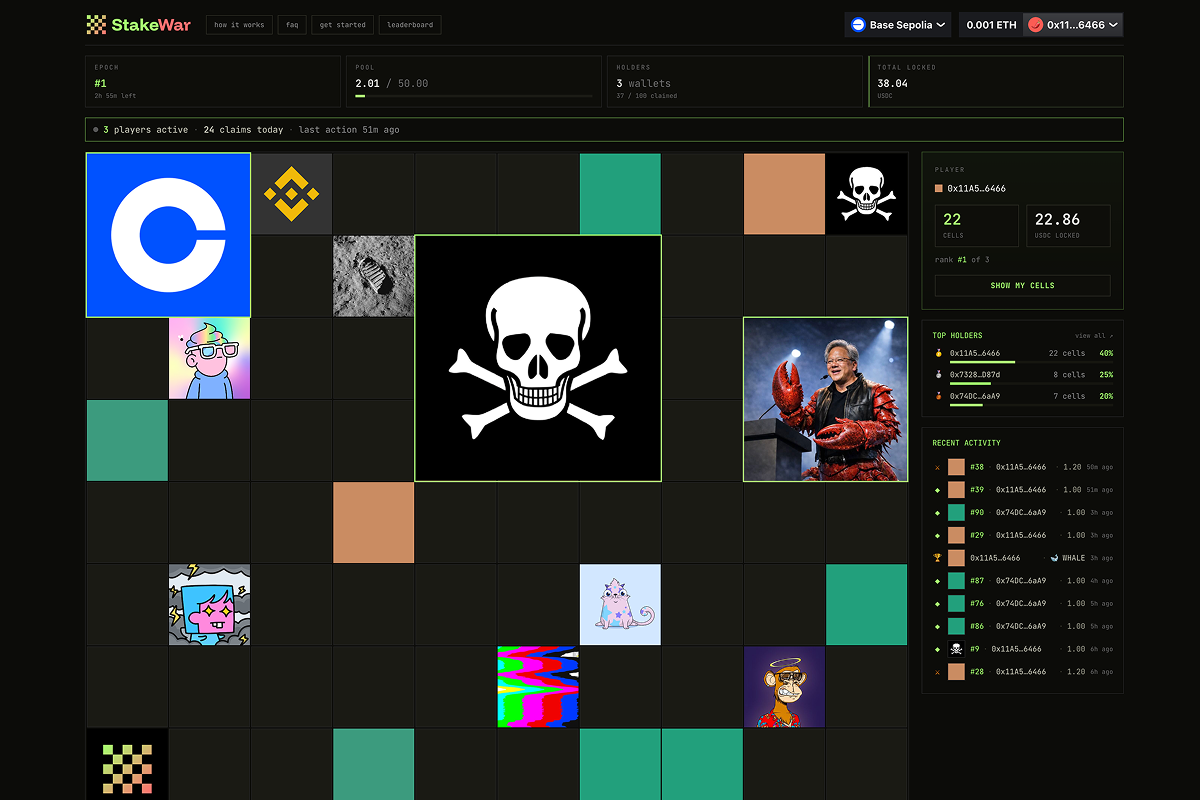Click the checkered pixel logo cell in bottom row
The width and height of the screenshot is (1200, 800).
(127, 764)
